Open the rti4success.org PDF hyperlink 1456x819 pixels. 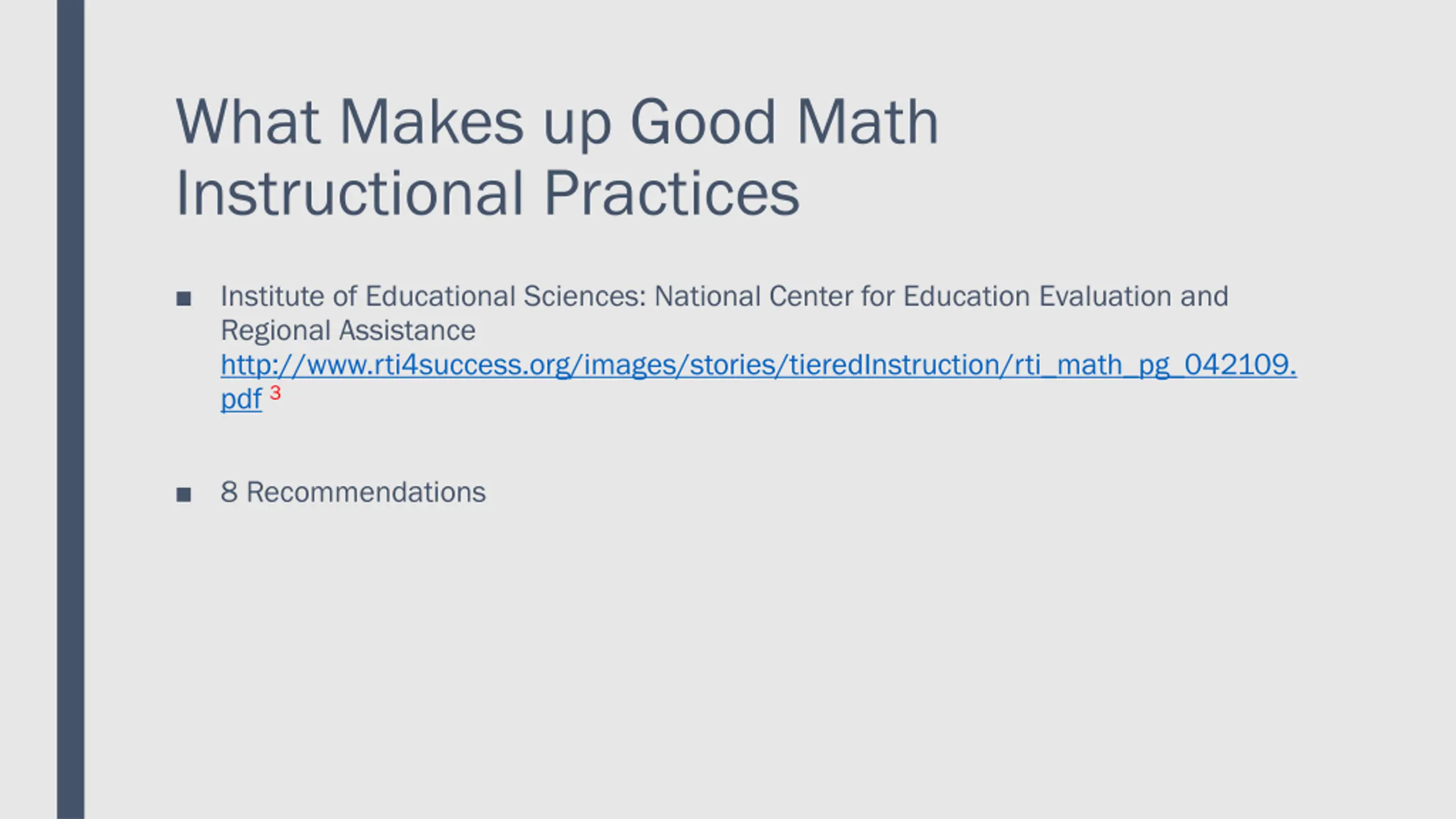[x=758, y=365]
